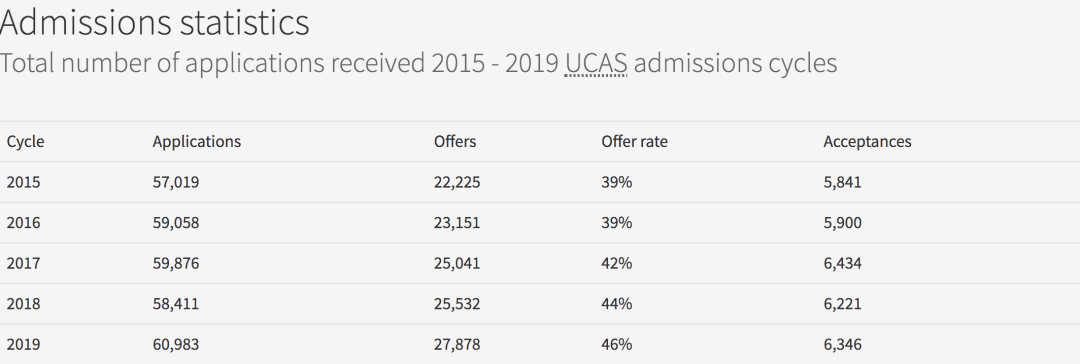Click the 46% offer rate cell

click(616, 344)
